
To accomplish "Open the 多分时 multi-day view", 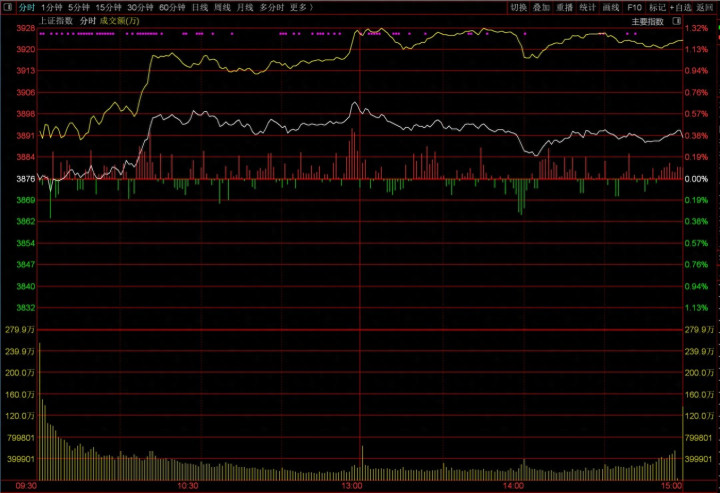I will pyautogui.click(x=272, y=7).
